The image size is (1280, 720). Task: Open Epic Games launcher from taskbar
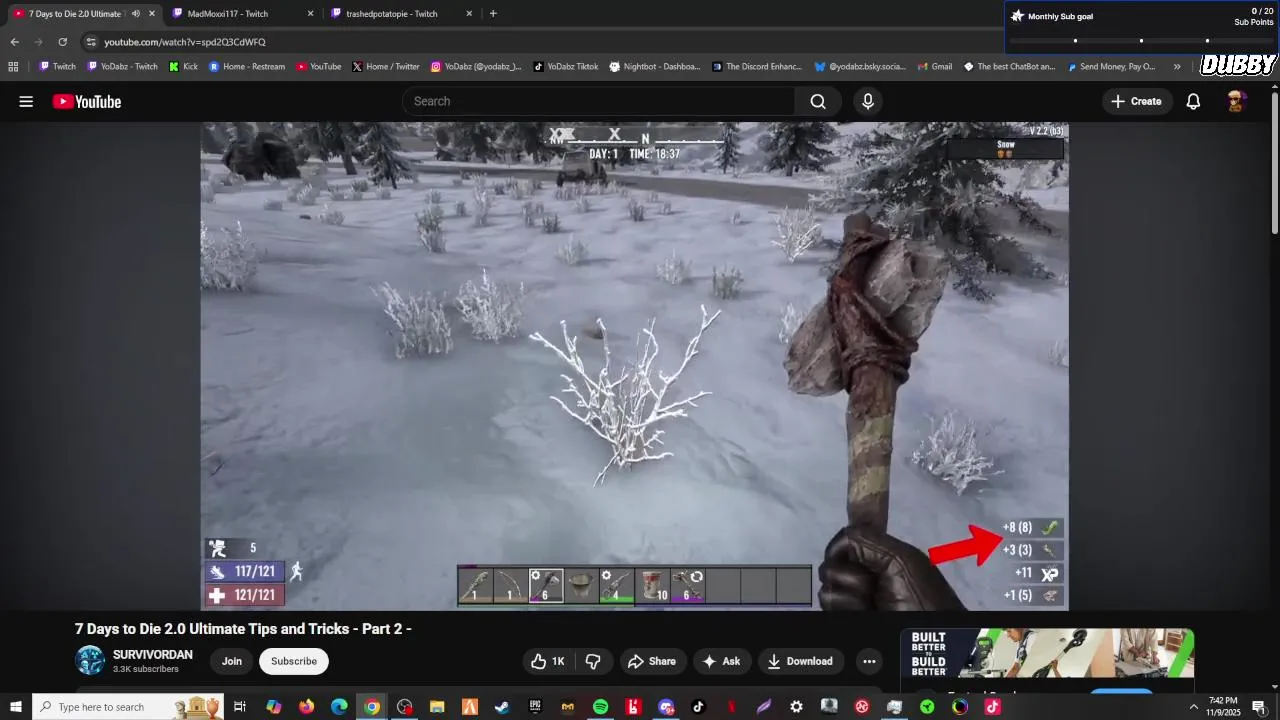pos(535,707)
